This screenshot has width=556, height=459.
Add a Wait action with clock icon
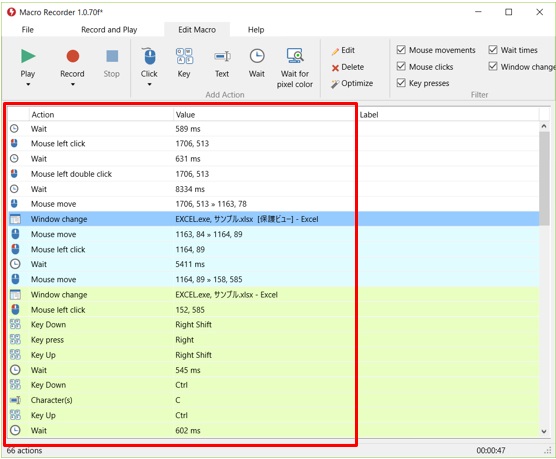[x=257, y=56]
